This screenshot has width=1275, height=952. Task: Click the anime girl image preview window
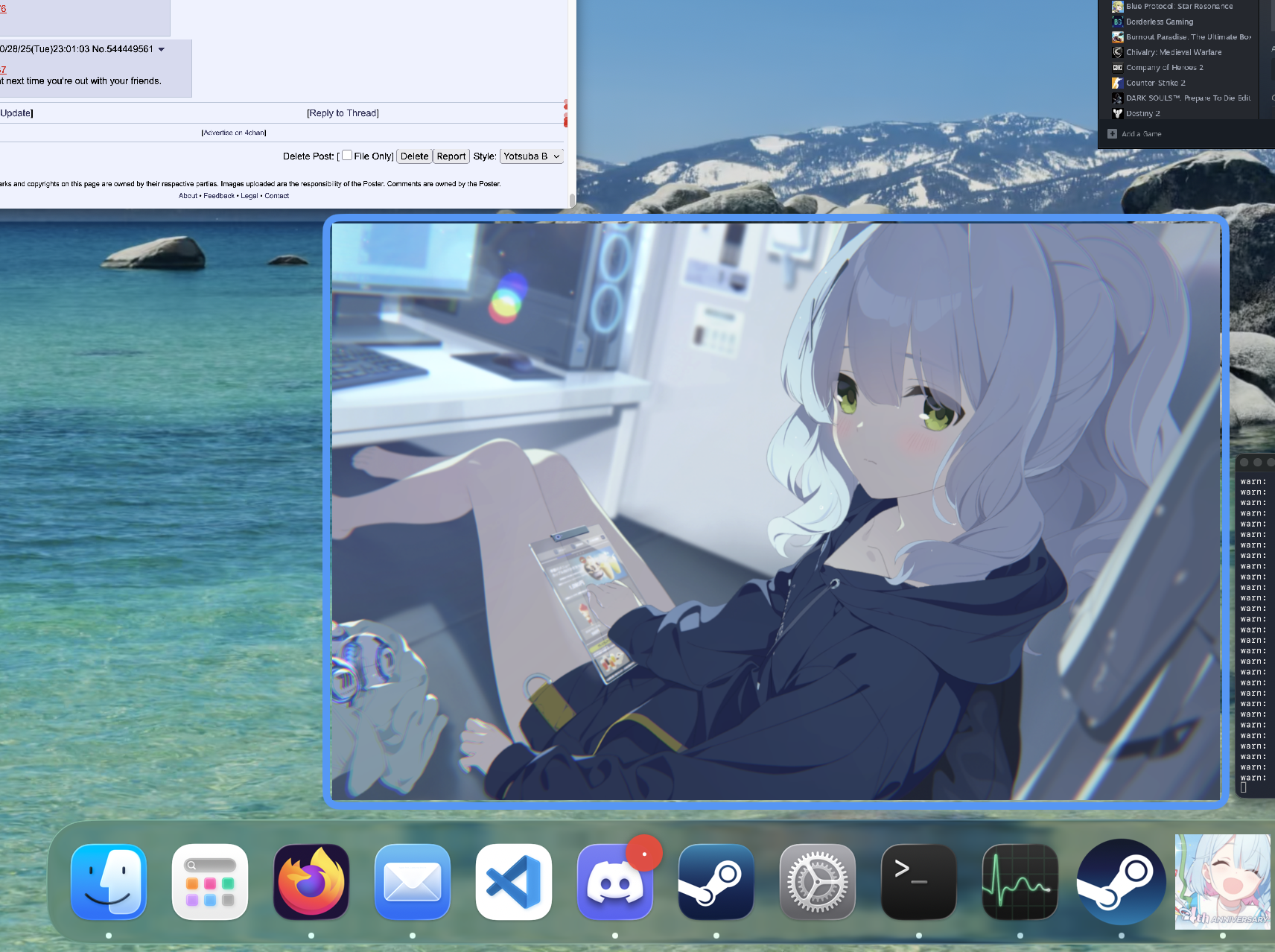[776, 511]
